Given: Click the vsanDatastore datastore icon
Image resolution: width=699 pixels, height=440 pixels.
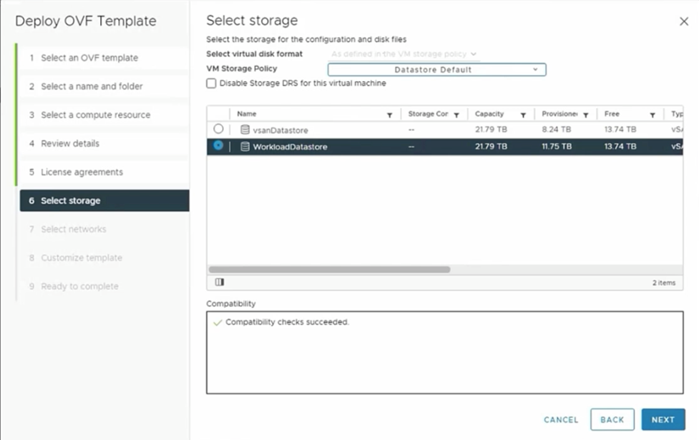Looking at the screenshot, I should [244, 130].
